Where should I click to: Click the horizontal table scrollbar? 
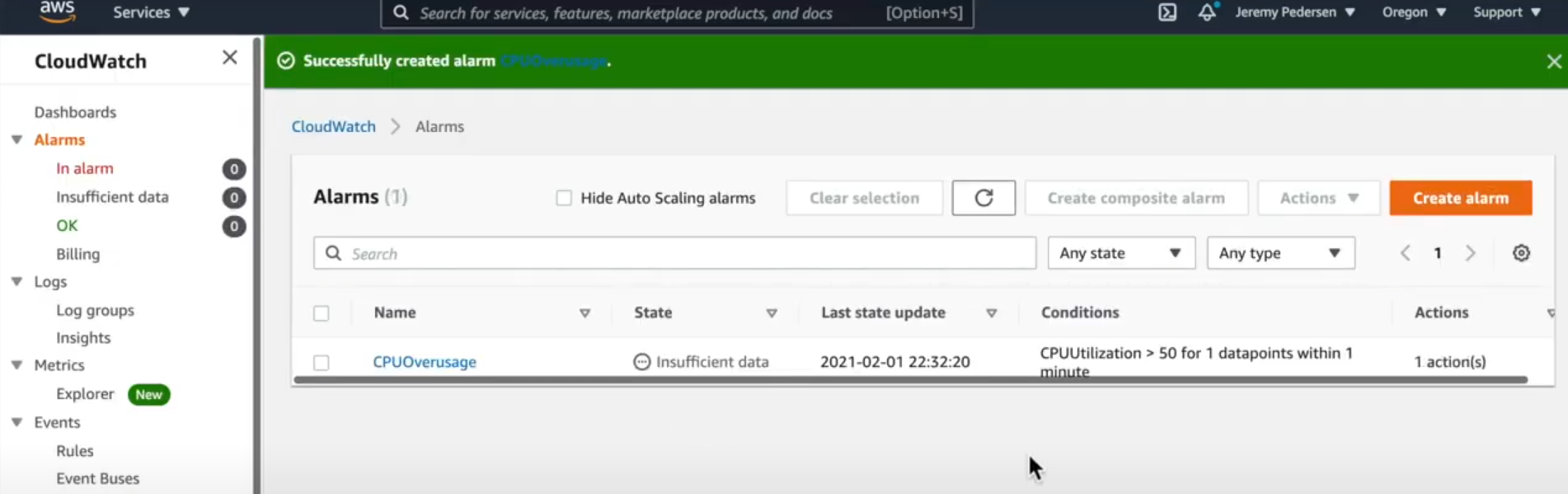click(910, 380)
